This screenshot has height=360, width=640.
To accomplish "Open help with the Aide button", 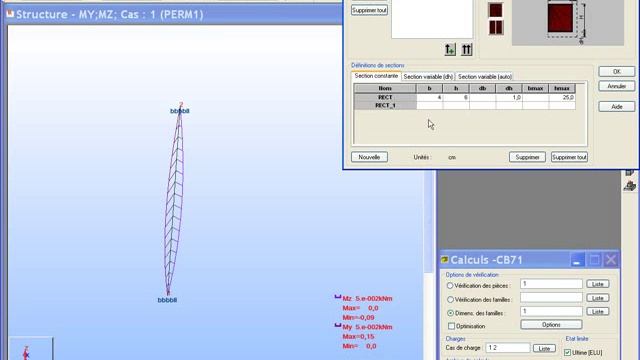I will [x=617, y=107].
